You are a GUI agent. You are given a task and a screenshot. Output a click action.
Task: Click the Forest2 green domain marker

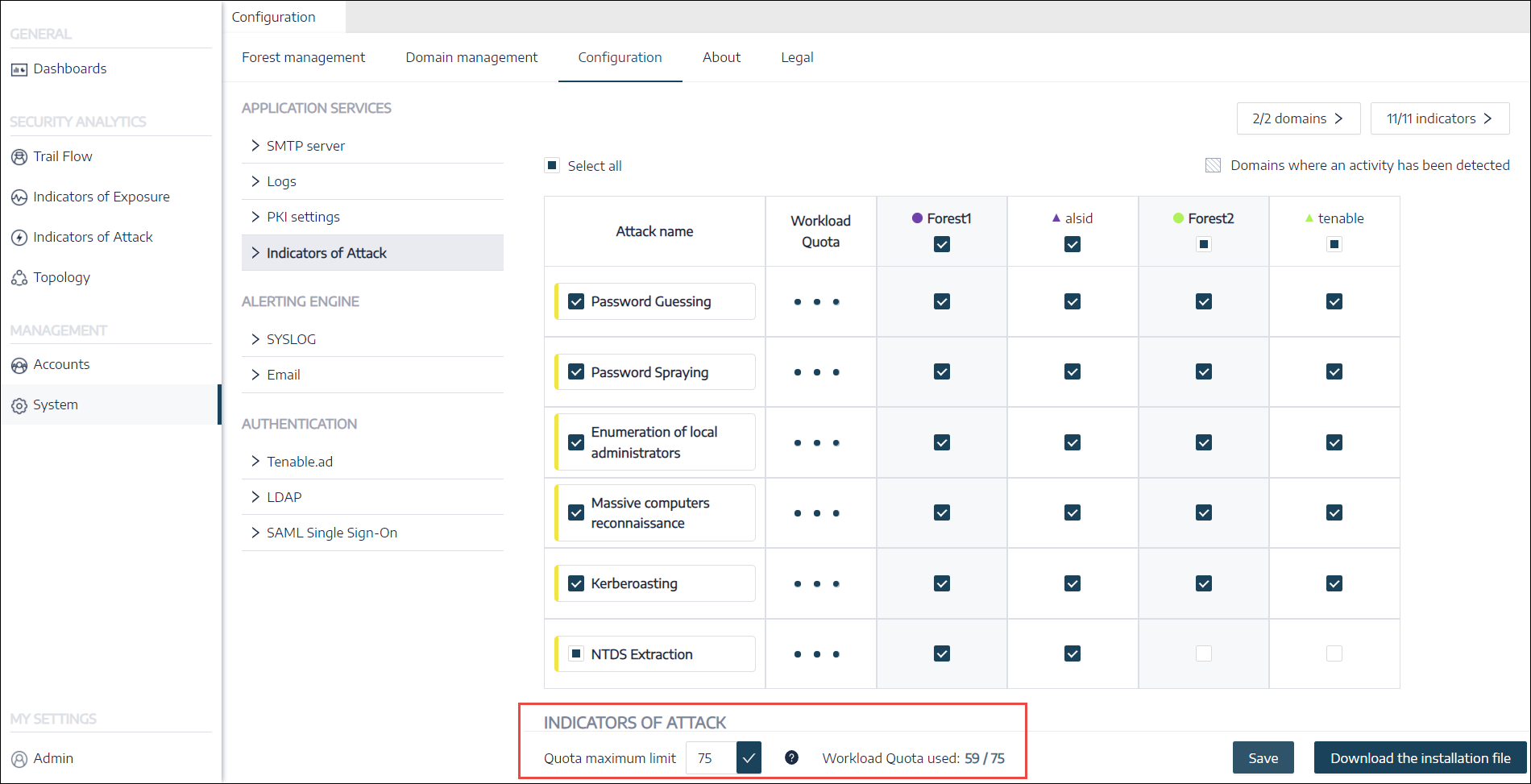pos(1178,218)
